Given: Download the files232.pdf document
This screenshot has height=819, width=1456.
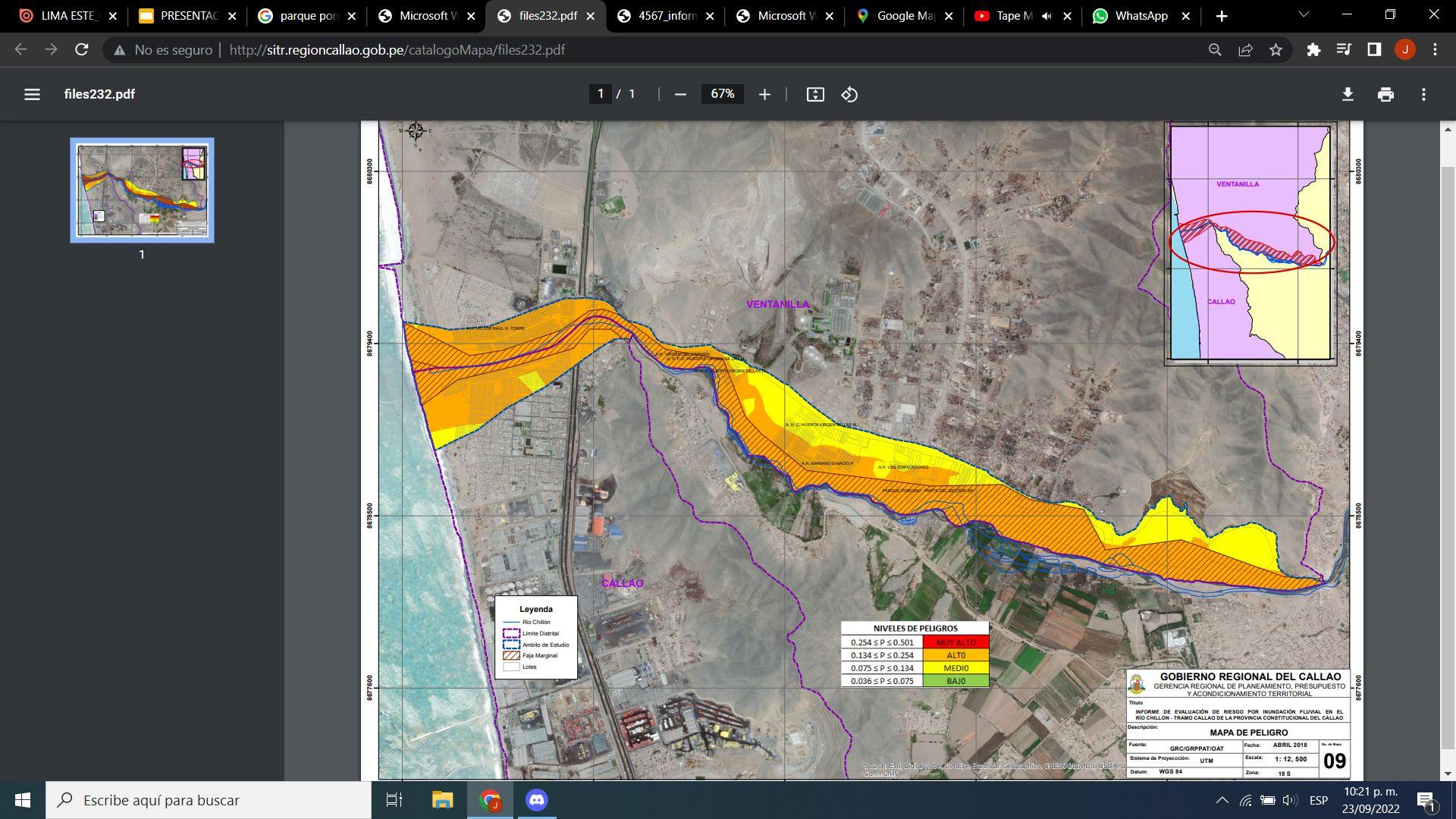Looking at the screenshot, I should click(1348, 94).
